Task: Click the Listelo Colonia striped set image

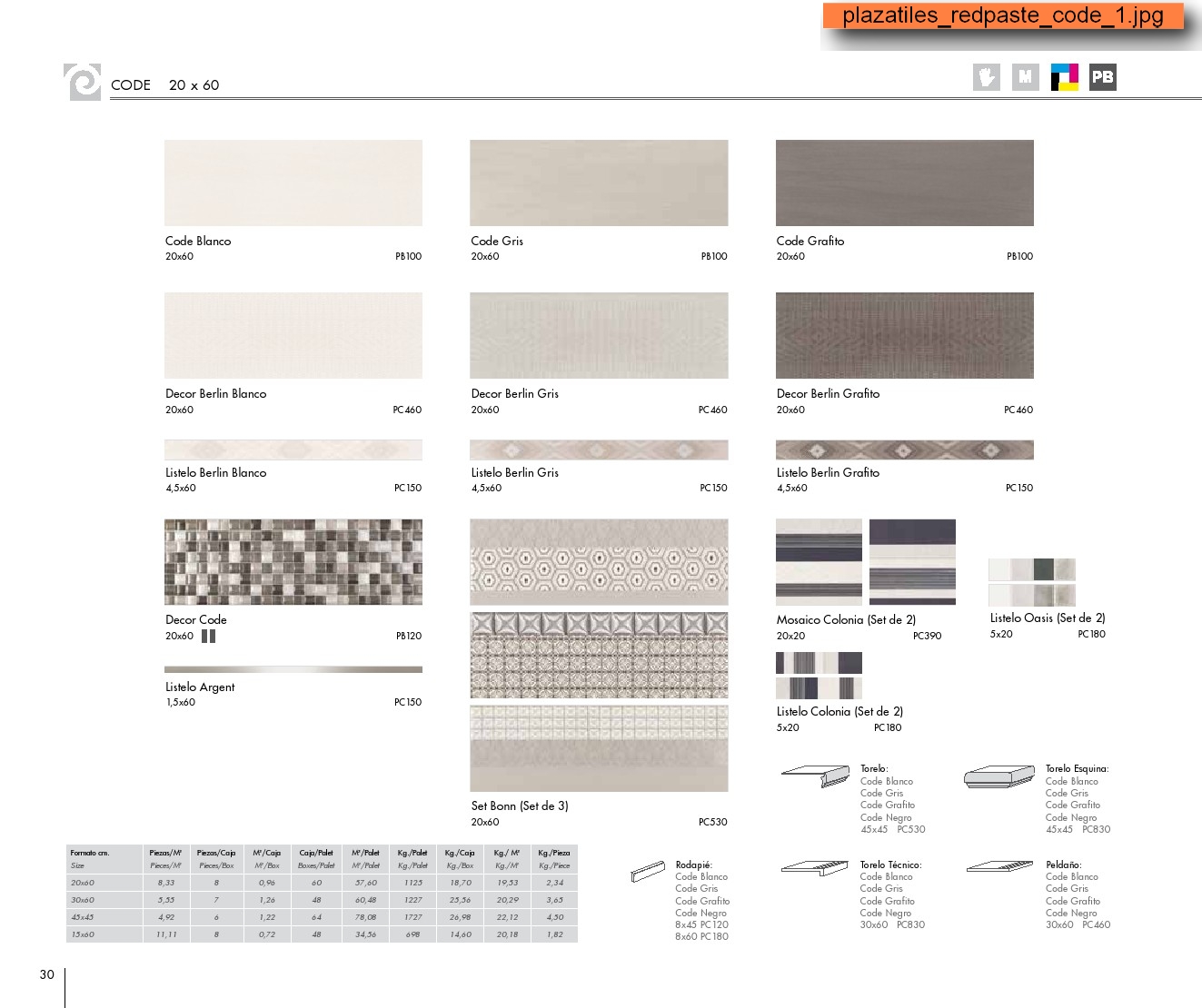Action: [819, 676]
